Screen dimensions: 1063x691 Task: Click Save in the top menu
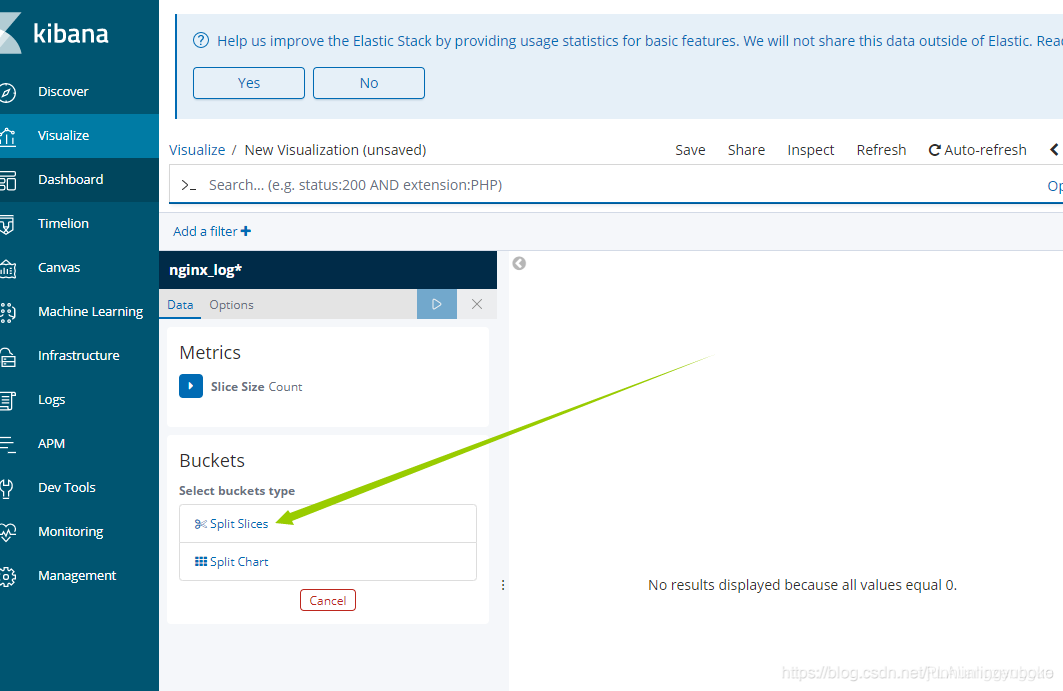690,150
